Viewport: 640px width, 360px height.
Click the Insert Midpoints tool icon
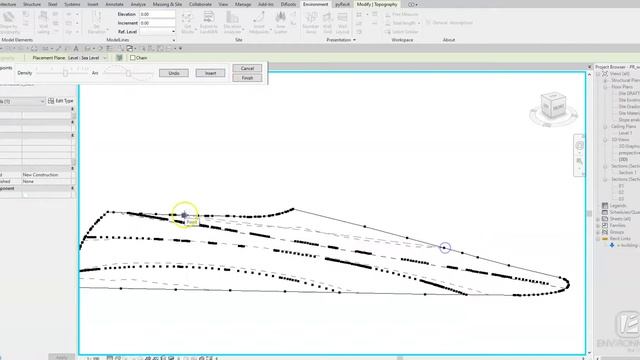259,22
